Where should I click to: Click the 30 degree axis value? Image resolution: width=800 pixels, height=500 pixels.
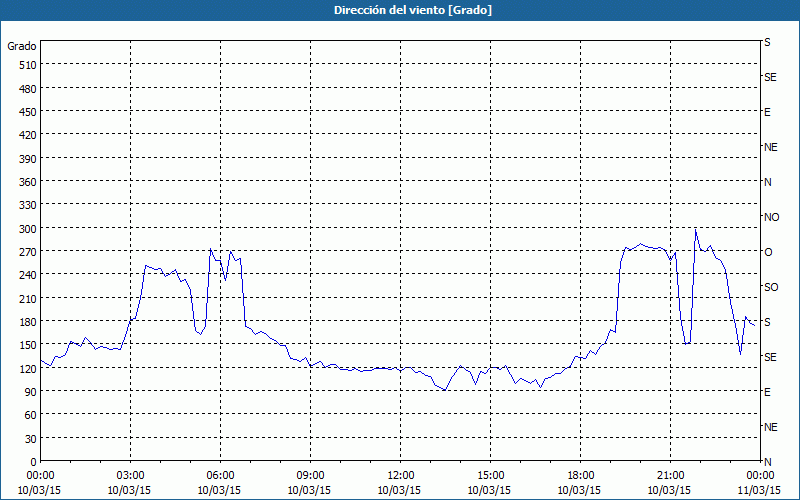[31, 439]
